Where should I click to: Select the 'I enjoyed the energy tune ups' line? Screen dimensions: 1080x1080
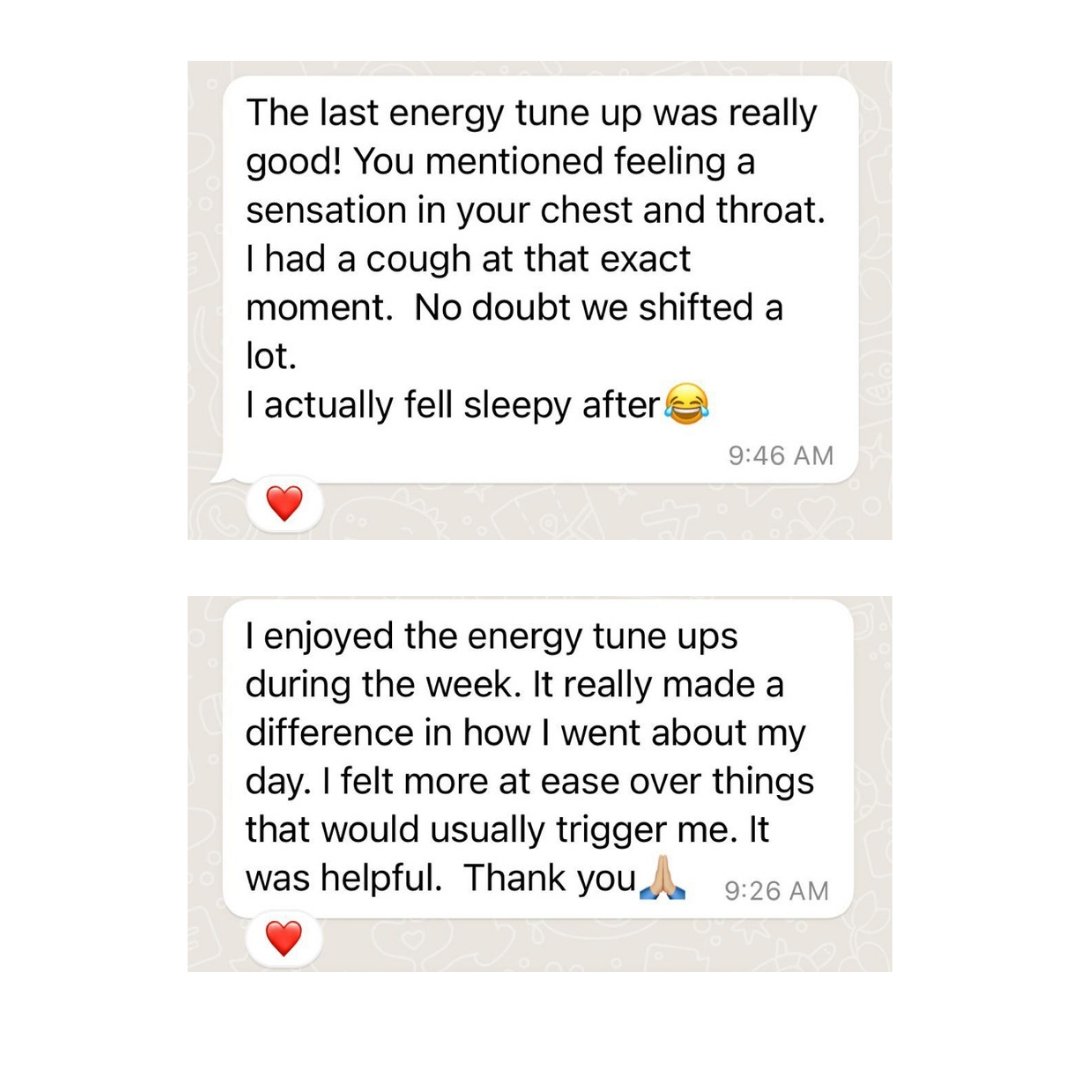tap(491, 636)
